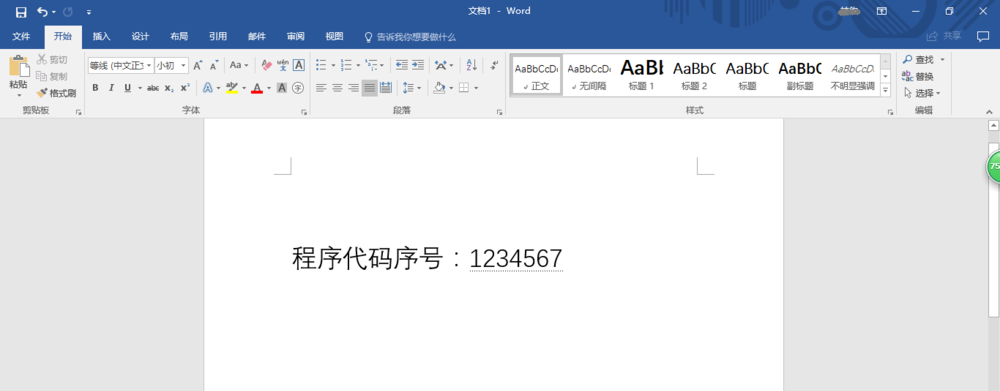Switch to the Design (设计) tab
The image size is (1000, 391).
point(140,36)
